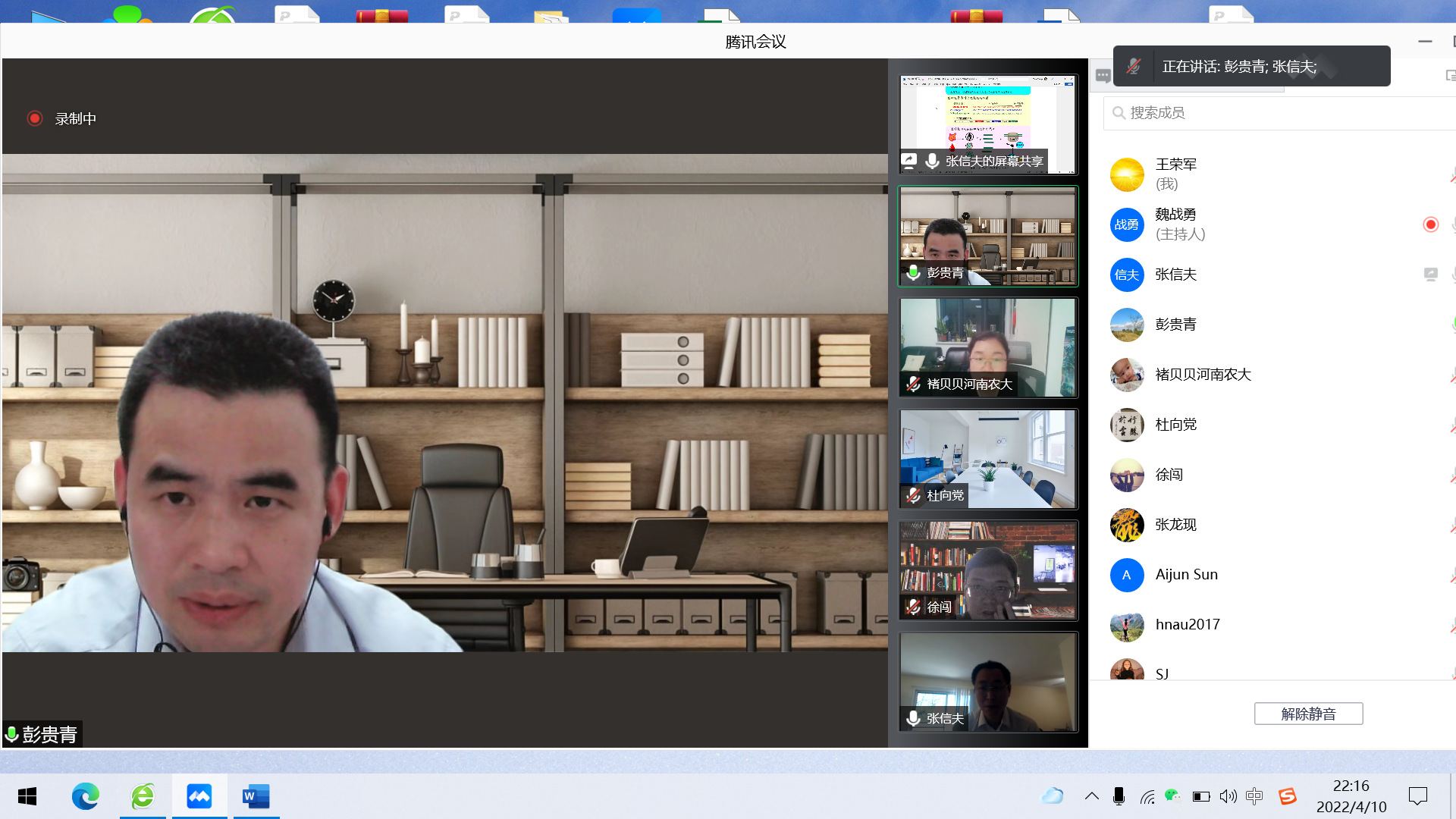Image resolution: width=1456 pixels, height=819 pixels.
Task: Open Microsoft Word from the taskbar
Action: 256,796
